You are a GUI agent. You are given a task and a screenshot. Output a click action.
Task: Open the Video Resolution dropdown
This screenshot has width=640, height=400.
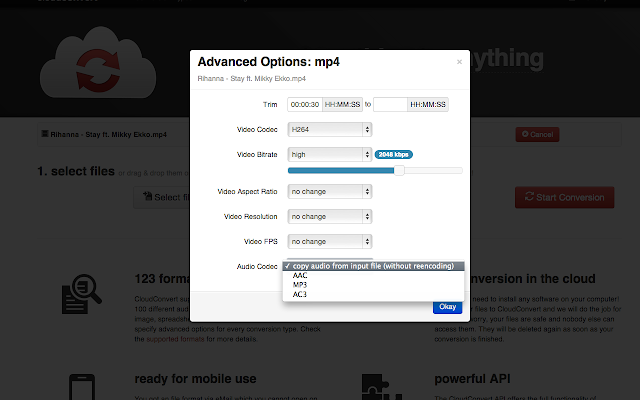tap(330, 217)
